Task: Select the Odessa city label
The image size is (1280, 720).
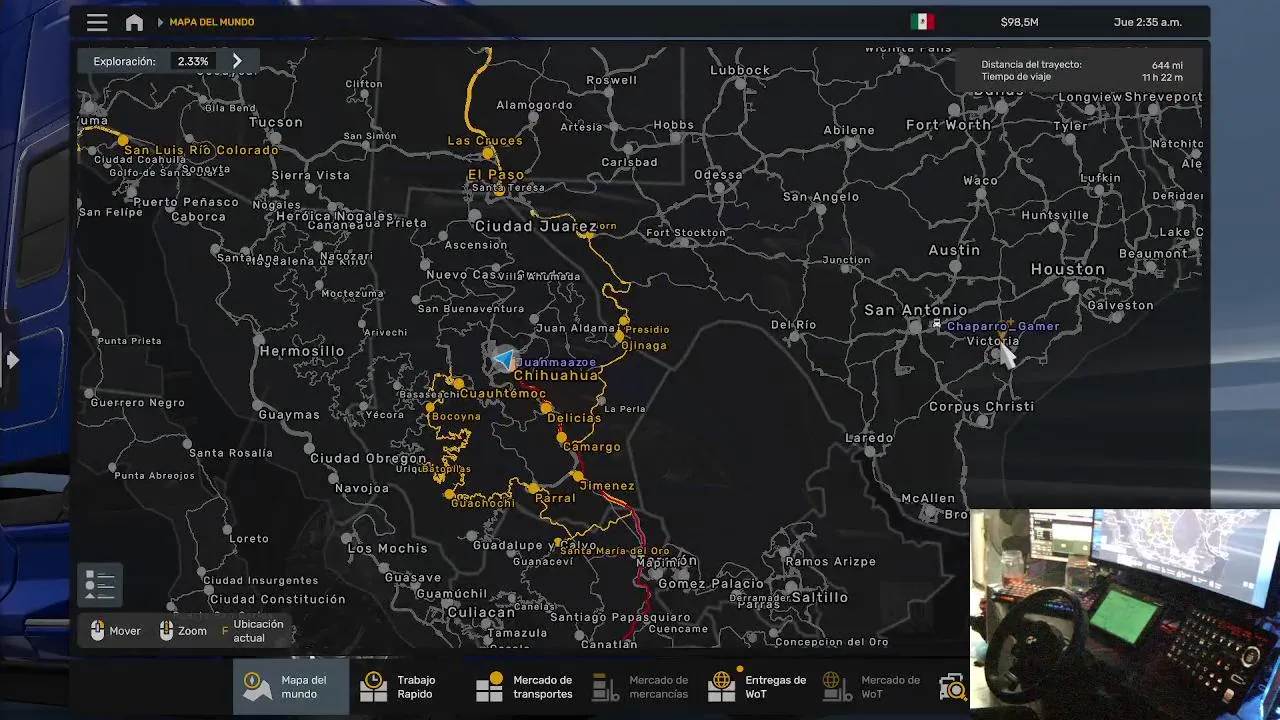Action: (x=718, y=175)
